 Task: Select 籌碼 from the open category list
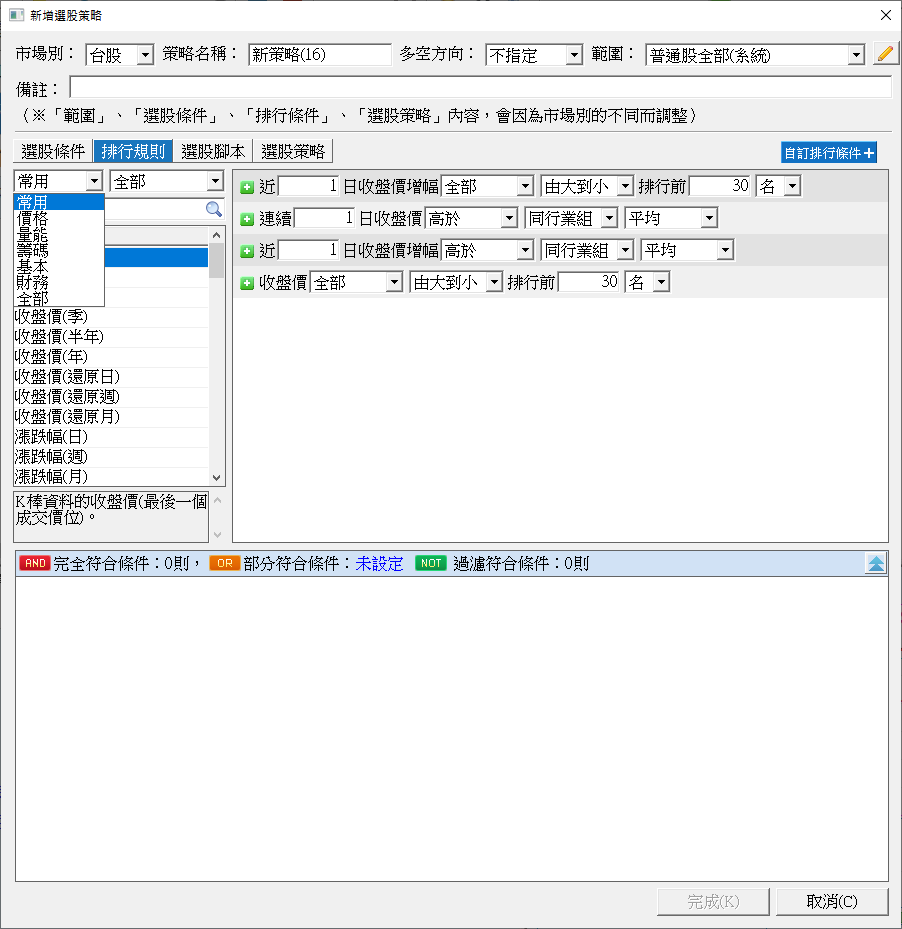[x=32, y=250]
